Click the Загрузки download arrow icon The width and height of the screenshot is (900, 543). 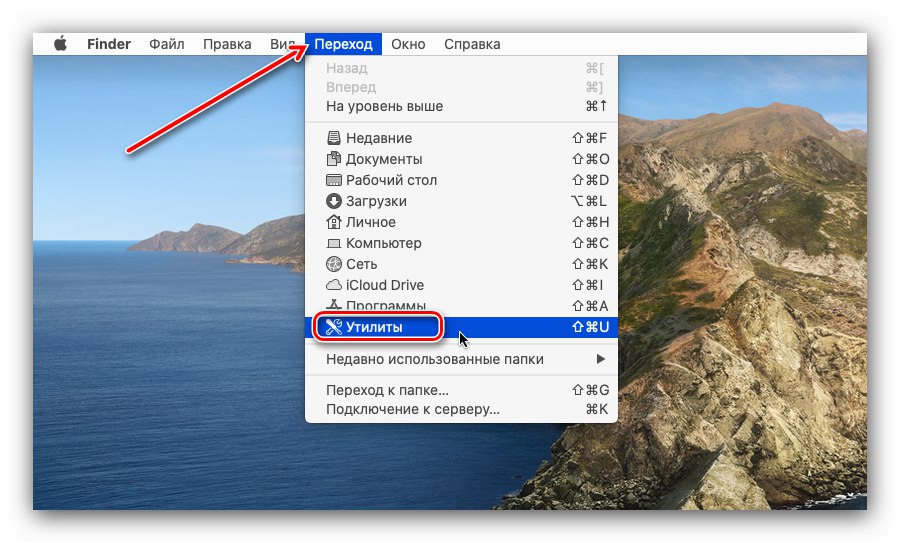point(333,201)
